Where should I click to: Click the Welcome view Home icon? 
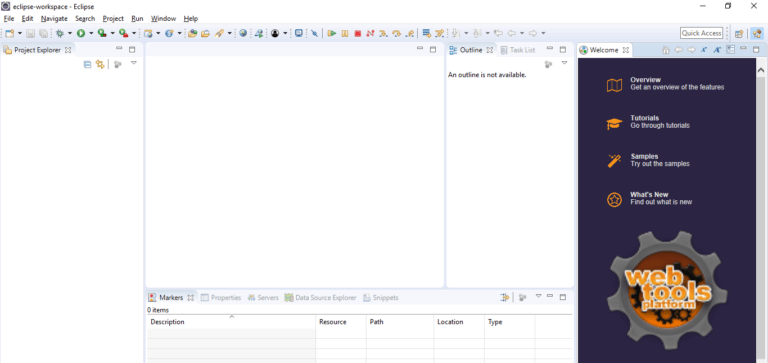[x=666, y=49]
